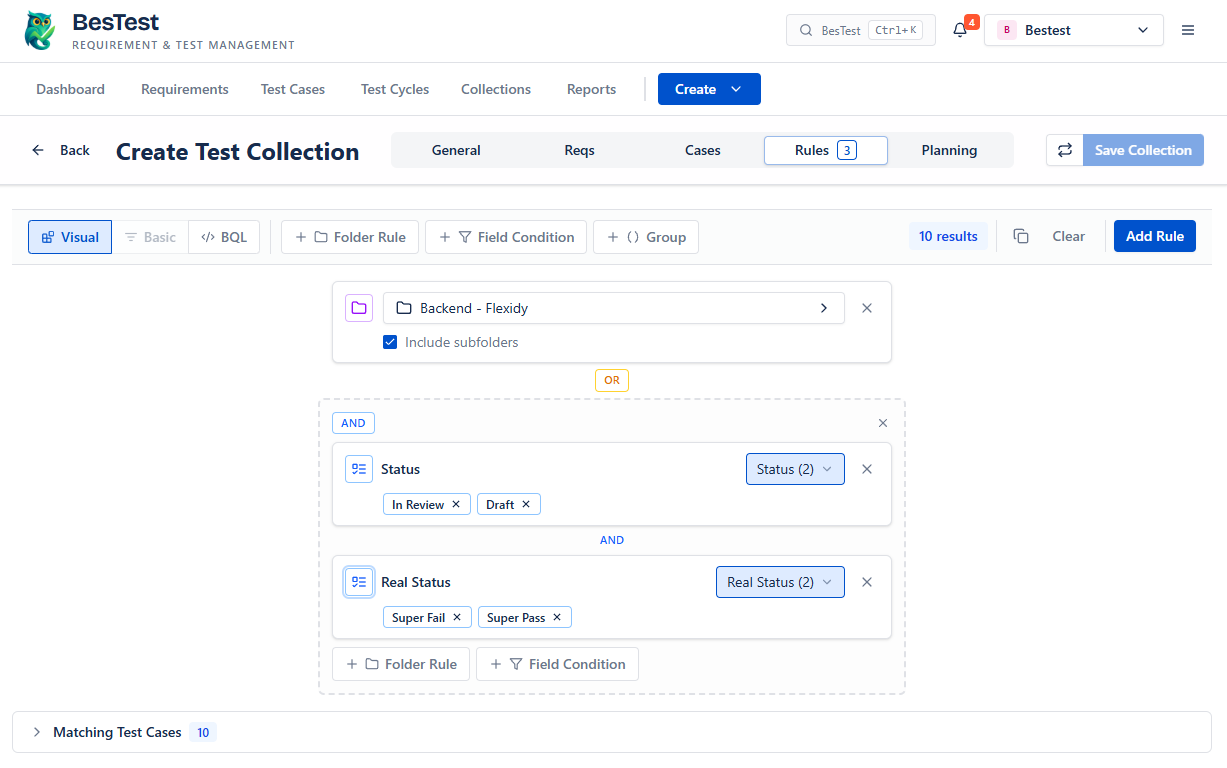The width and height of the screenshot is (1227, 768).
Task: Remove the AND group
Action: pos(883,423)
